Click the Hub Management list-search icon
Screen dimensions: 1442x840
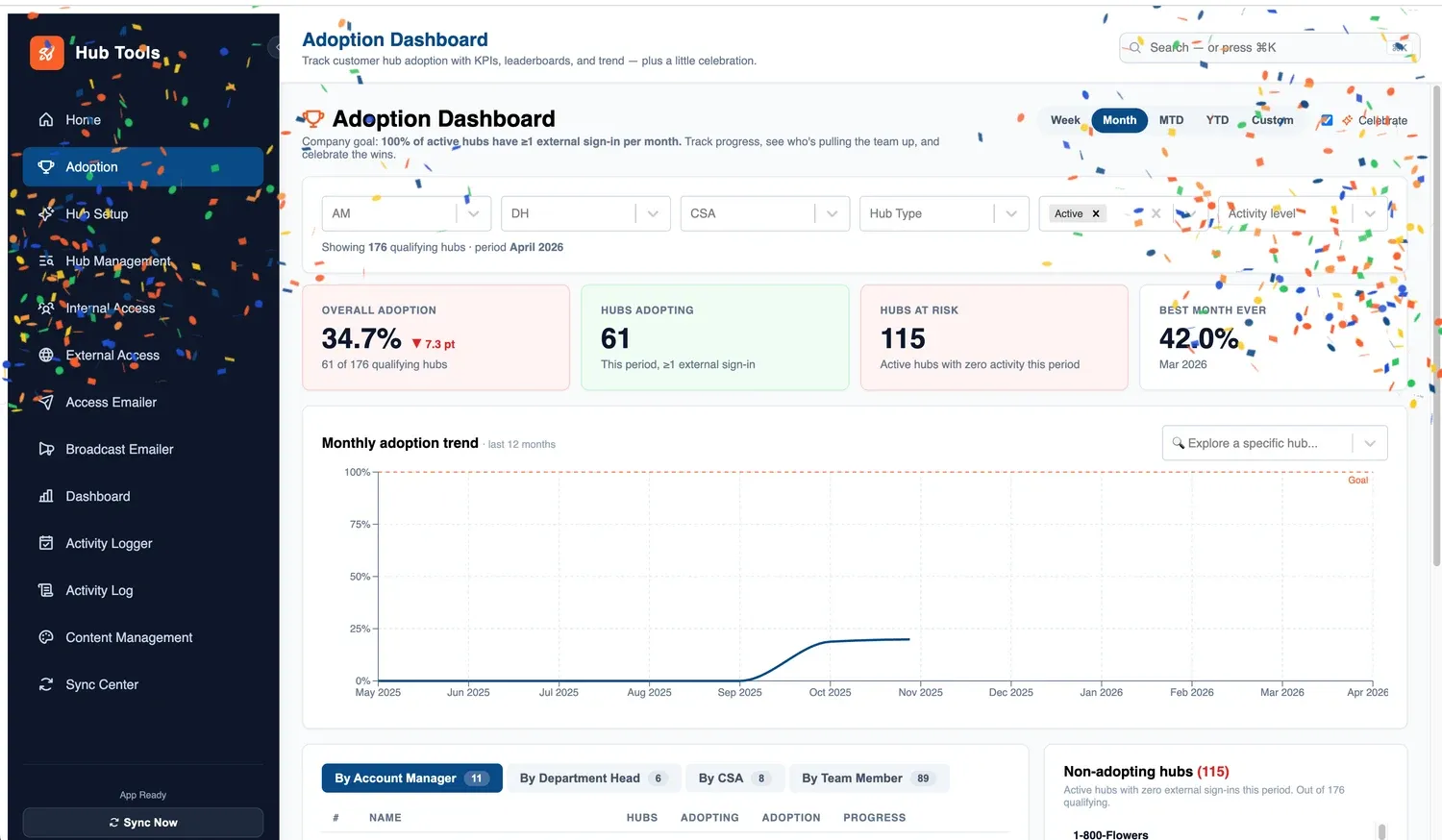point(46,261)
